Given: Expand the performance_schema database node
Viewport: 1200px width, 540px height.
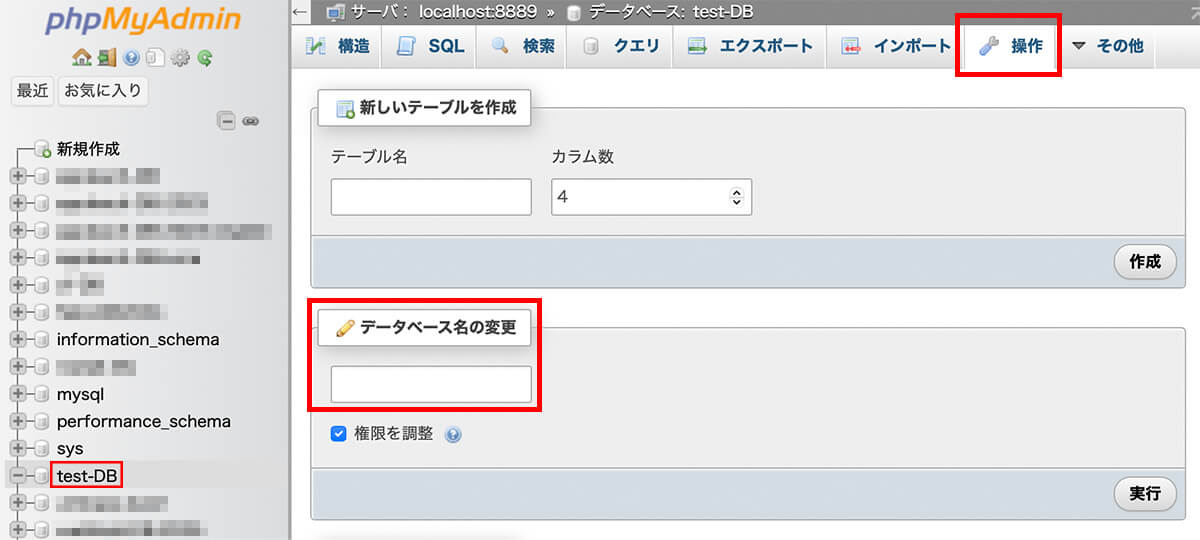Looking at the screenshot, I should (x=18, y=421).
